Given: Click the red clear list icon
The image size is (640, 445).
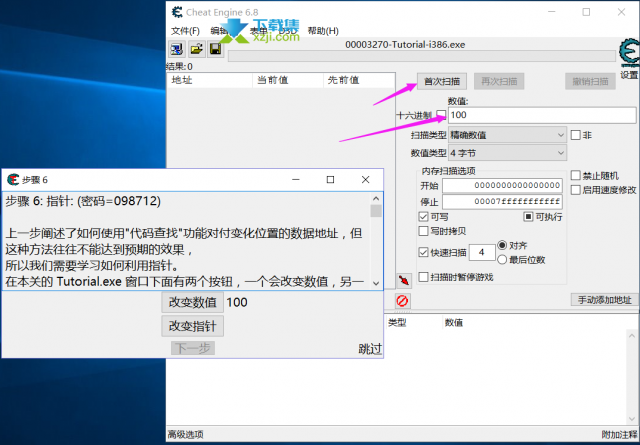Looking at the screenshot, I should coord(402,301).
